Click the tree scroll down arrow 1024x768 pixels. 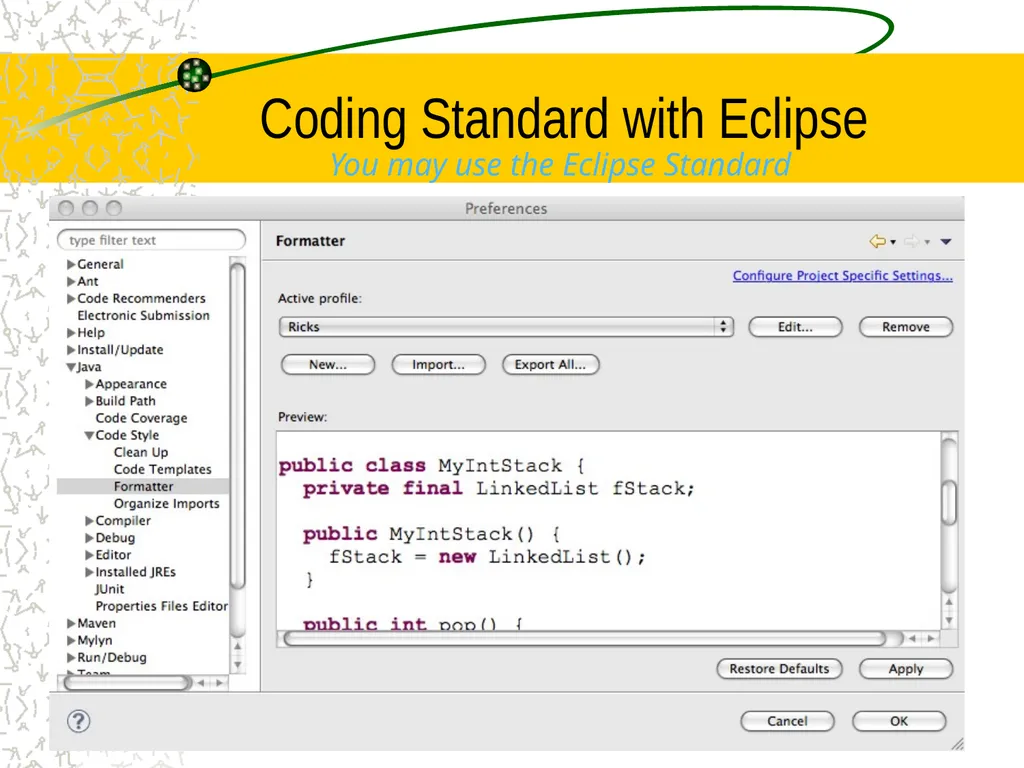click(x=238, y=664)
